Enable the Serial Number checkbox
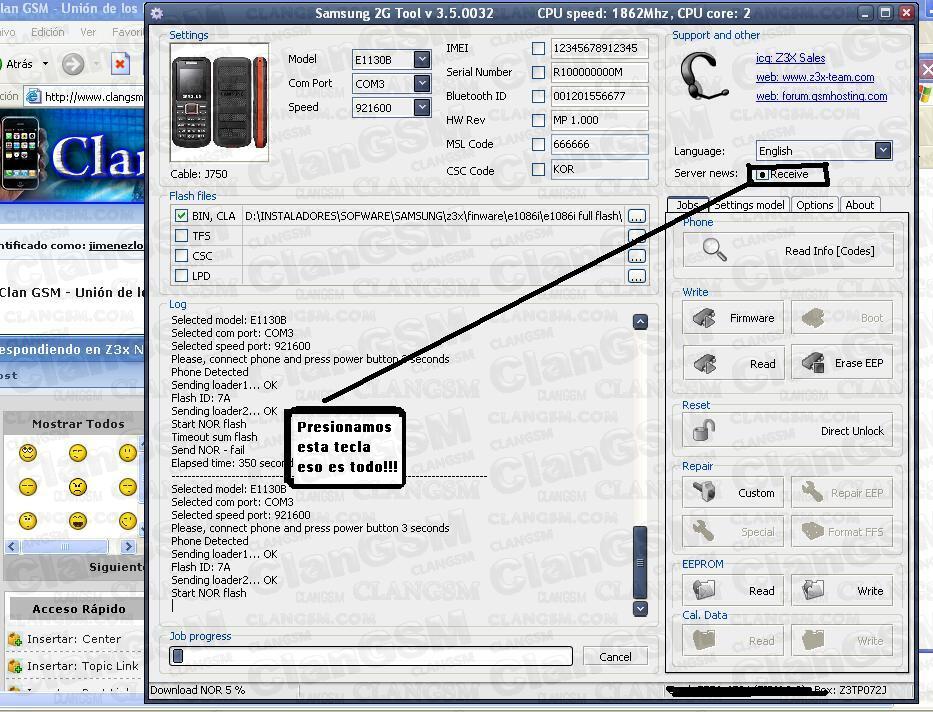Image resolution: width=933 pixels, height=712 pixels. click(x=538, y=73)
